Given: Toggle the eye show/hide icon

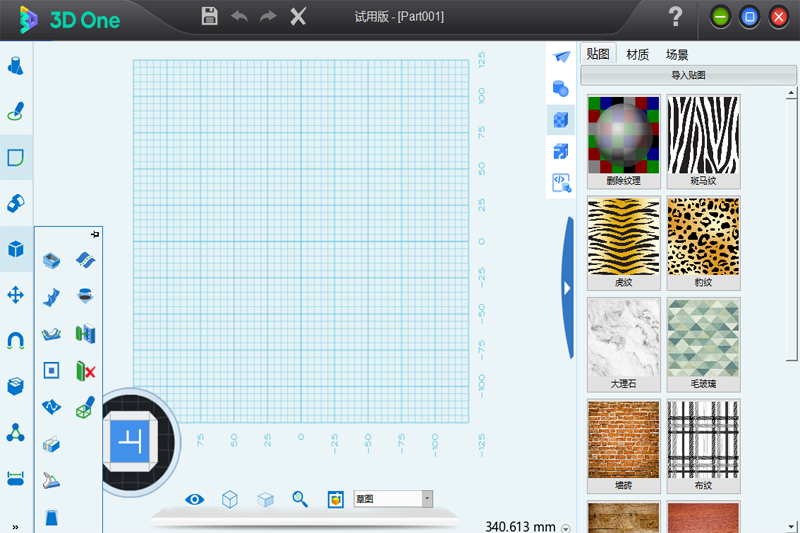Looking at the screenshot, I should [194, 499].
